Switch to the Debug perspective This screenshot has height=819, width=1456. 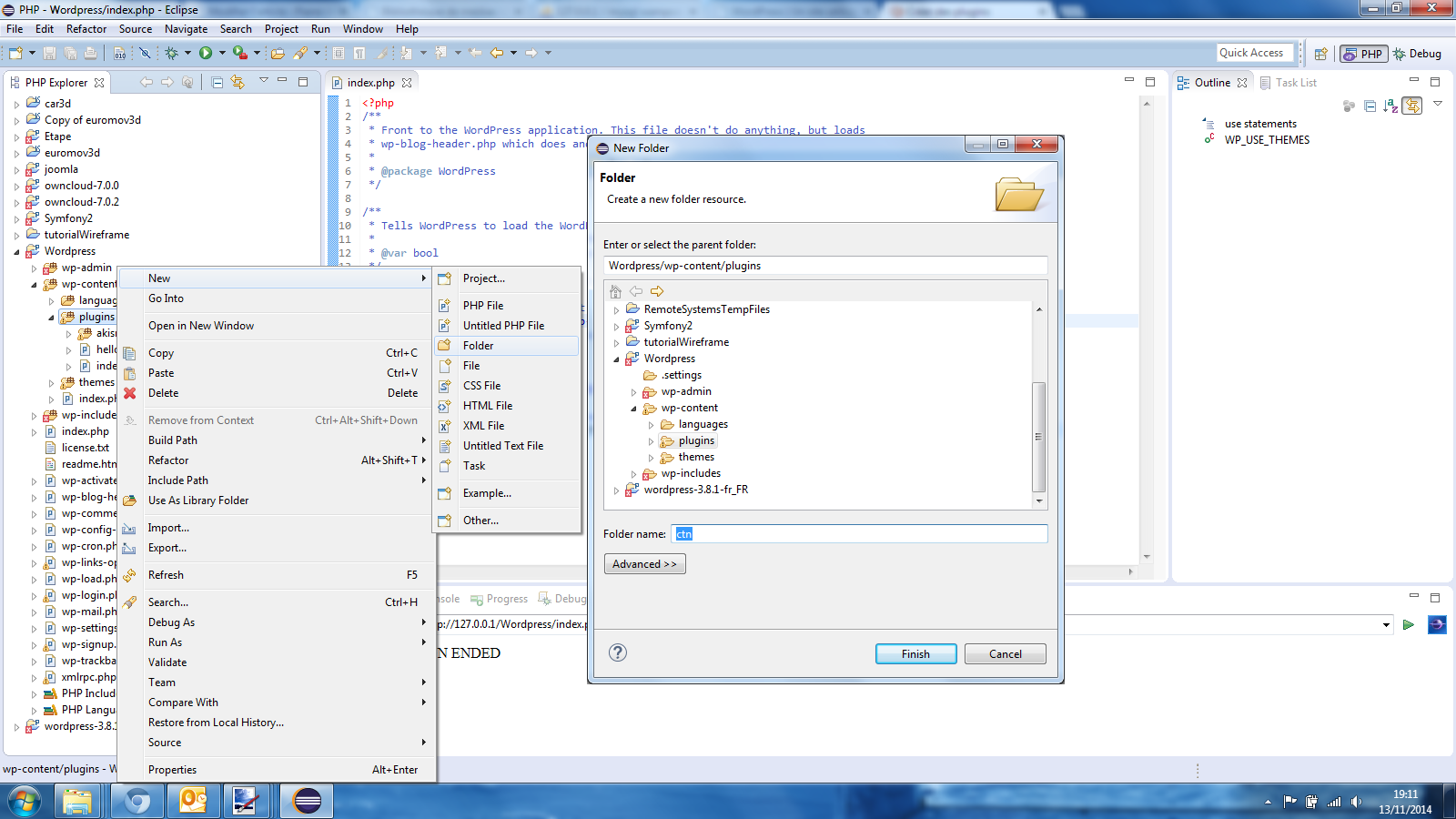click(1417, 54)
